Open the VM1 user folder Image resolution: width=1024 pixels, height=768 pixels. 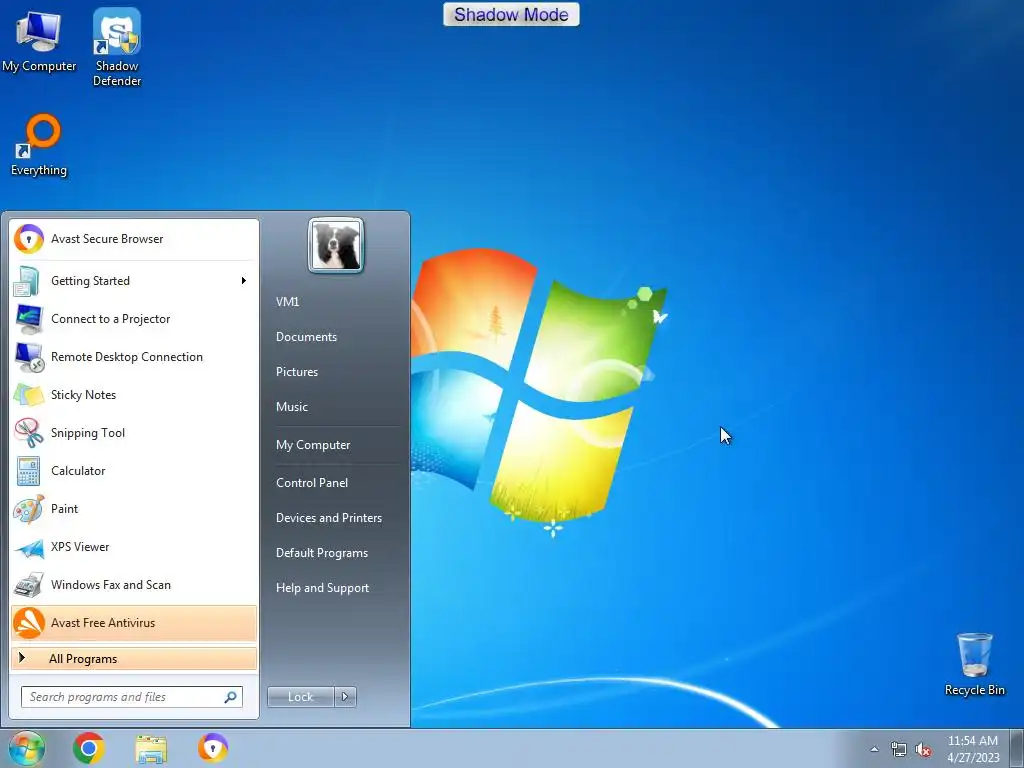pyautogui.click(x=287, y=302)
